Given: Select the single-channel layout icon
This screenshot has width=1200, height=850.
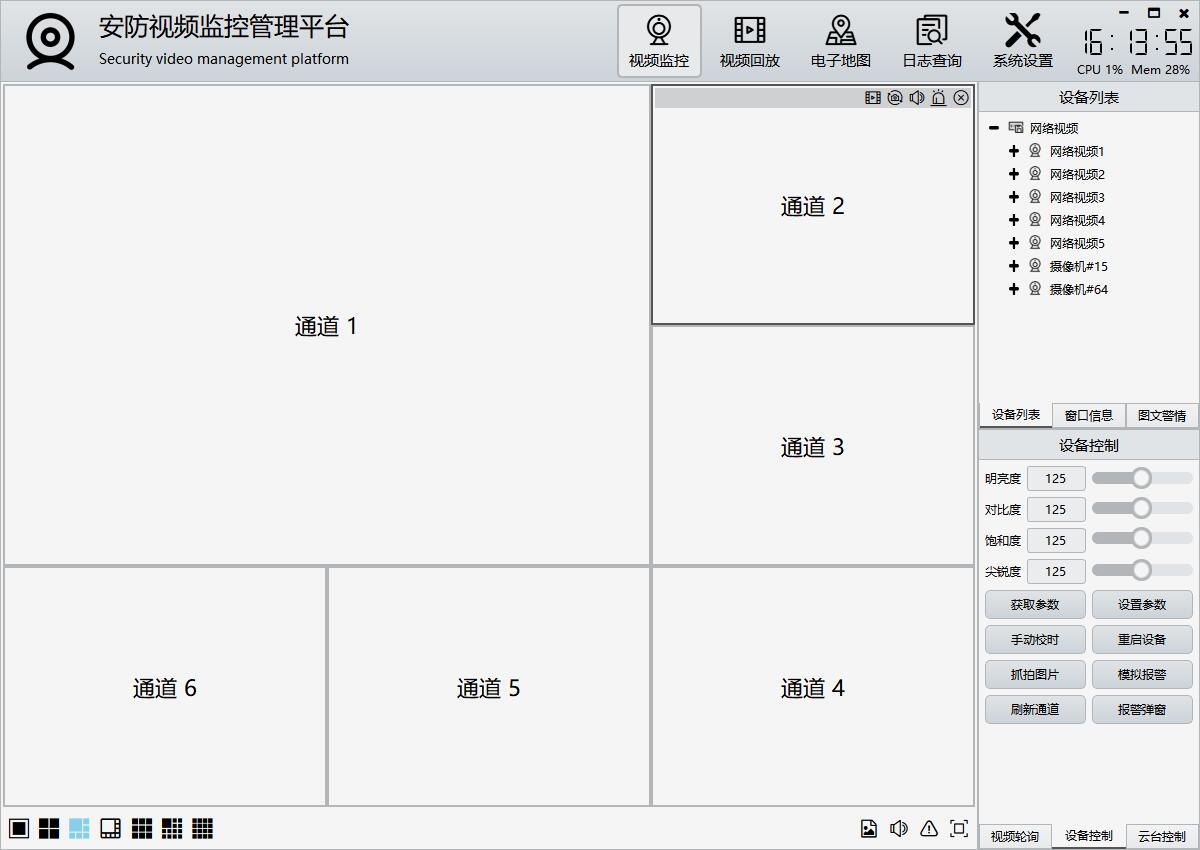Looking at the screenshot, I should tap(19, 828).
